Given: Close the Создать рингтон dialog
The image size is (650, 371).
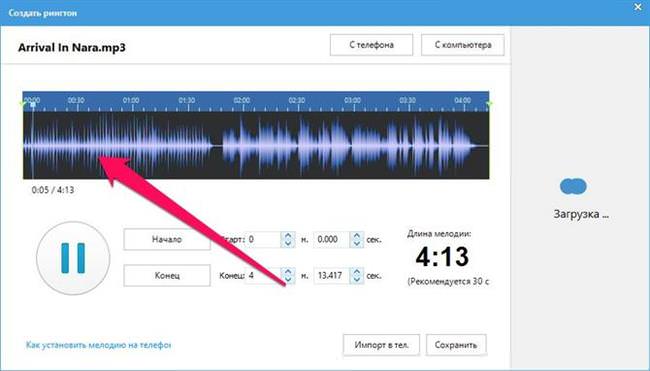Looking at the screenshot, I should point(638,7).
